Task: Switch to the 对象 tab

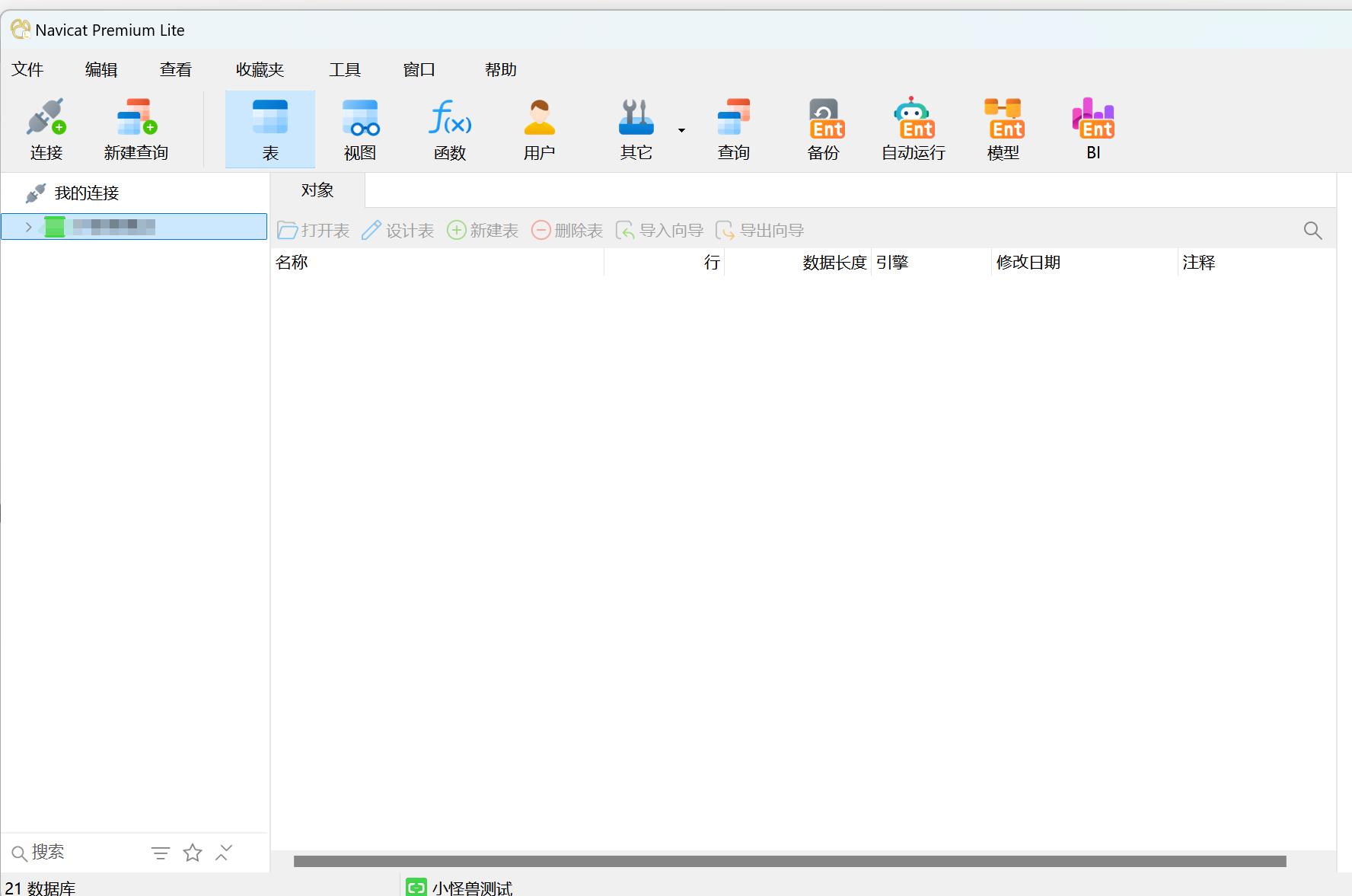Action: (317, 190)
